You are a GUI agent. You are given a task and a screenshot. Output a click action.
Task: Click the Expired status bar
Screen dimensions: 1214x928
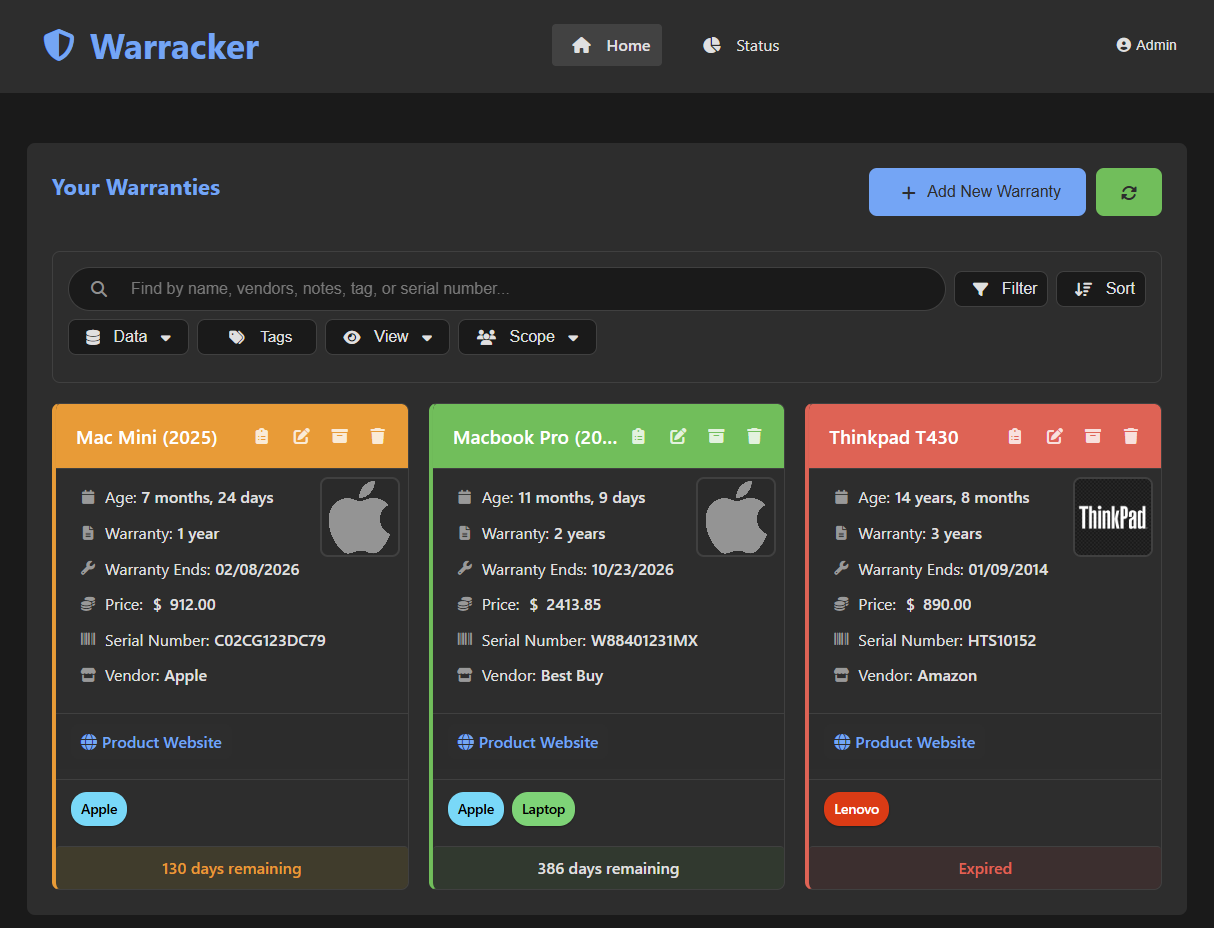coord(985,868)
